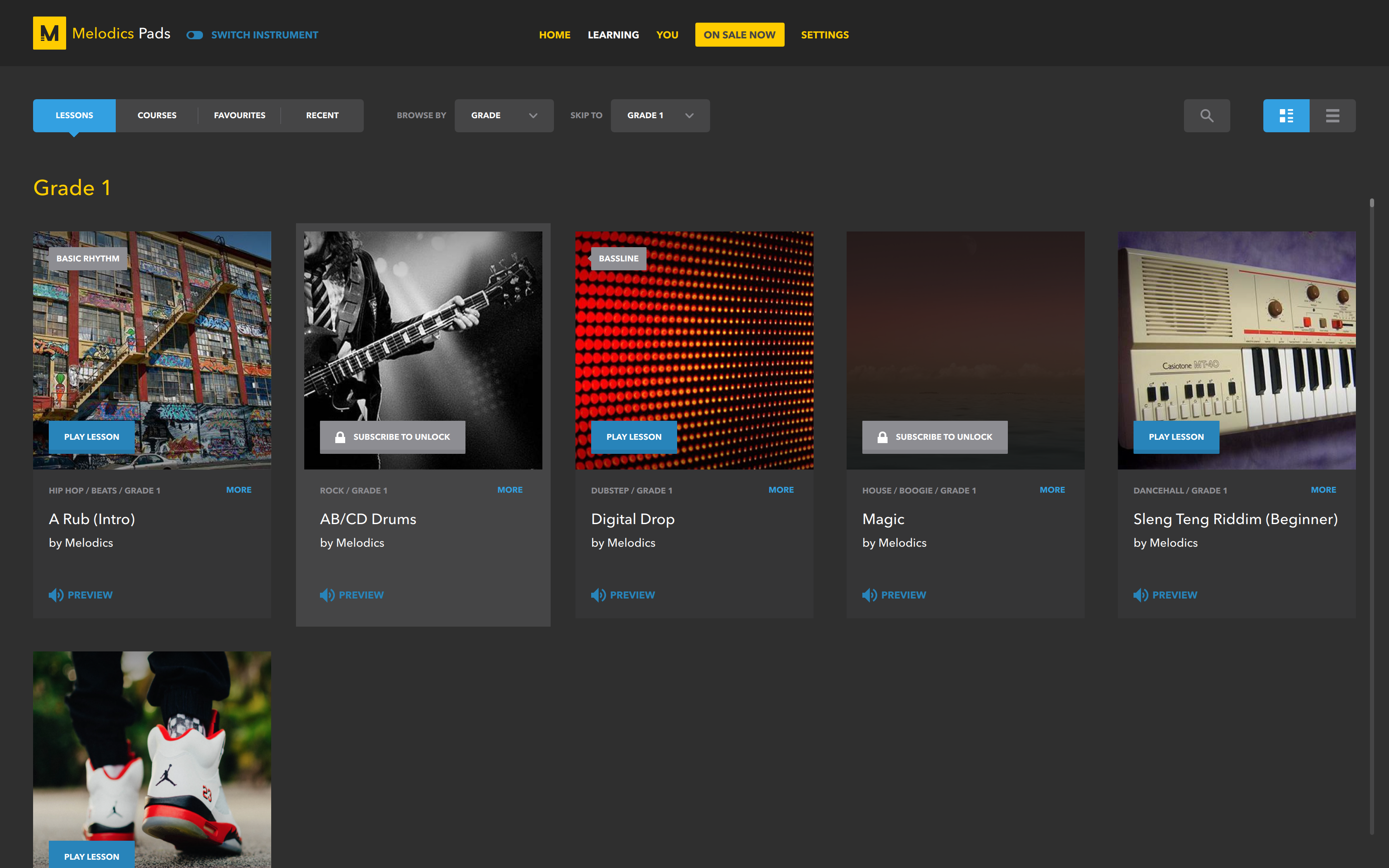Click lock icon on Magic lesson
Screen dimensions: 1389x868
tap(882, 437)
